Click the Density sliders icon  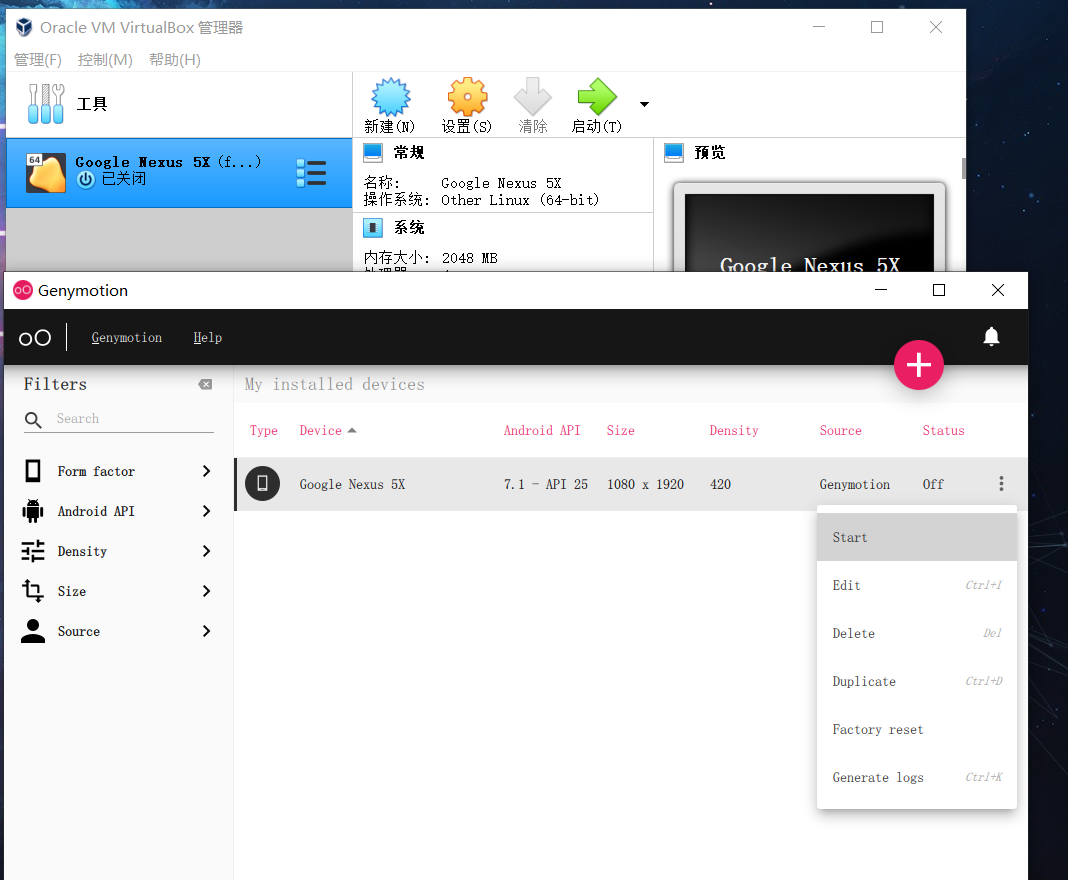[x=33, y=551]
